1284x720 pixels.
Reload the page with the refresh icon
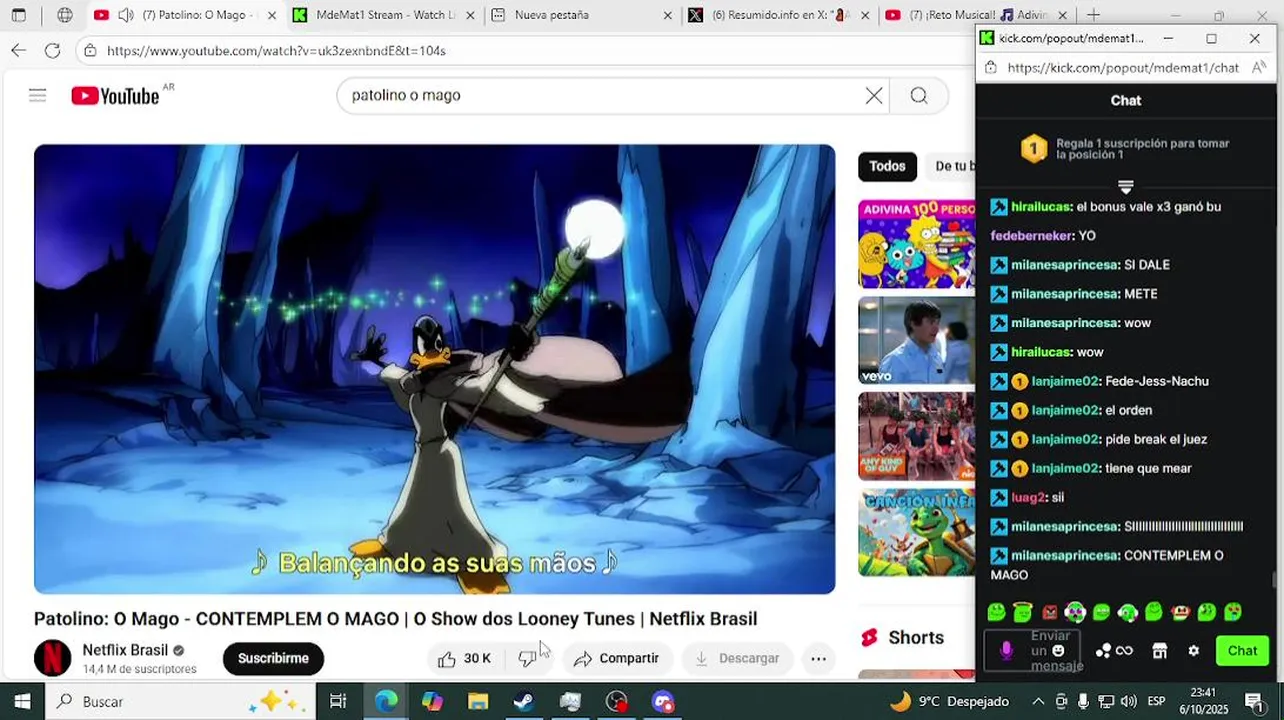coord(52,50)
